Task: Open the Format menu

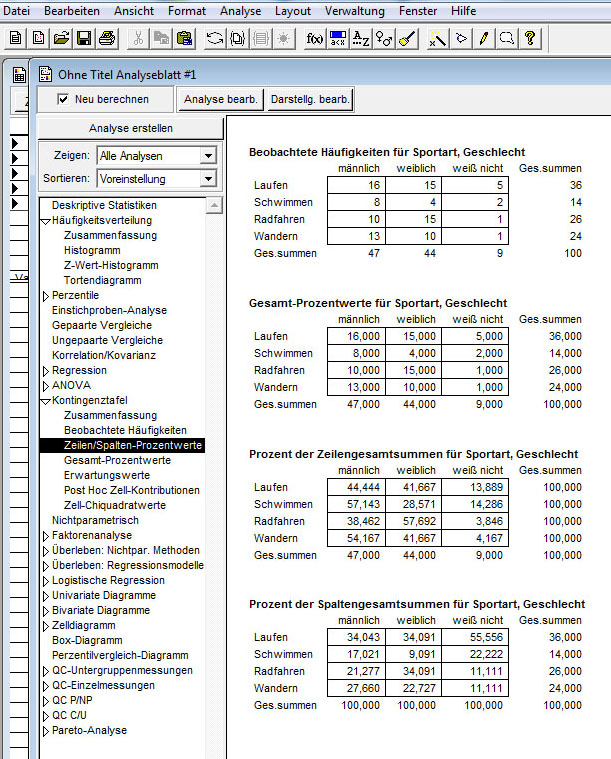Action: (187, 11)
